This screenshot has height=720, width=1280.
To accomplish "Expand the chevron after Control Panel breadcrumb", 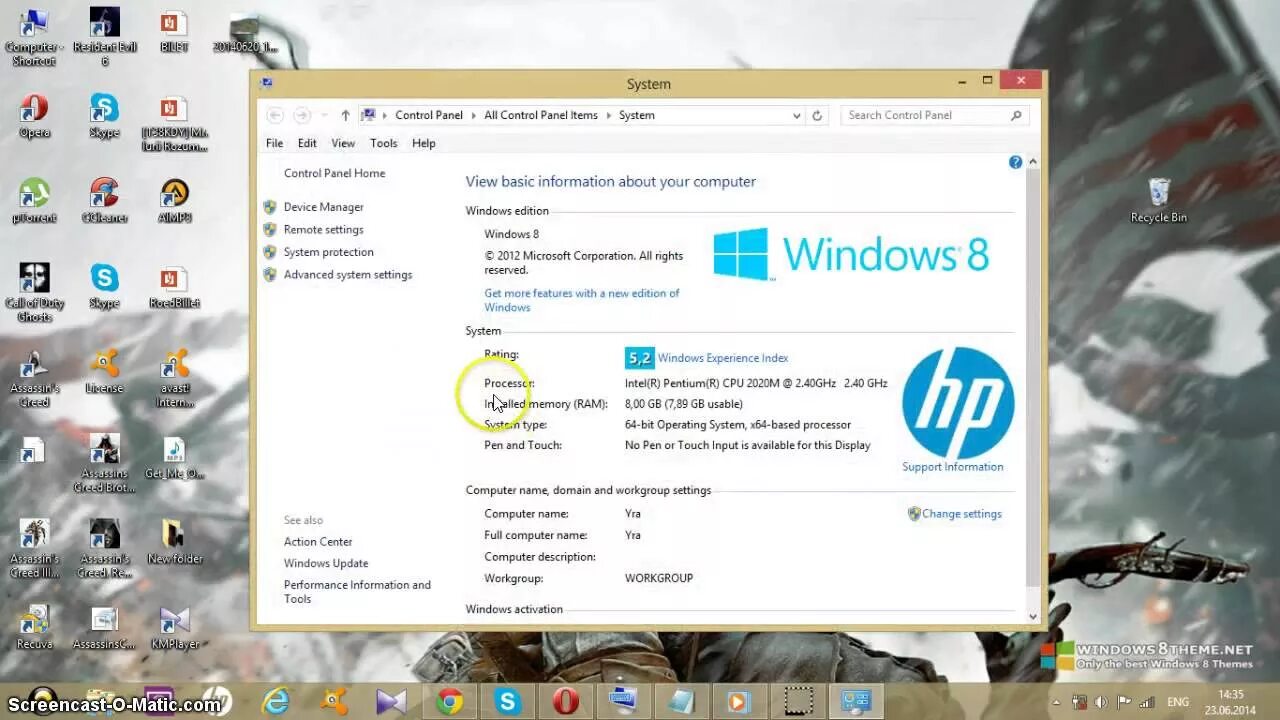I will (x=474, y=115).
